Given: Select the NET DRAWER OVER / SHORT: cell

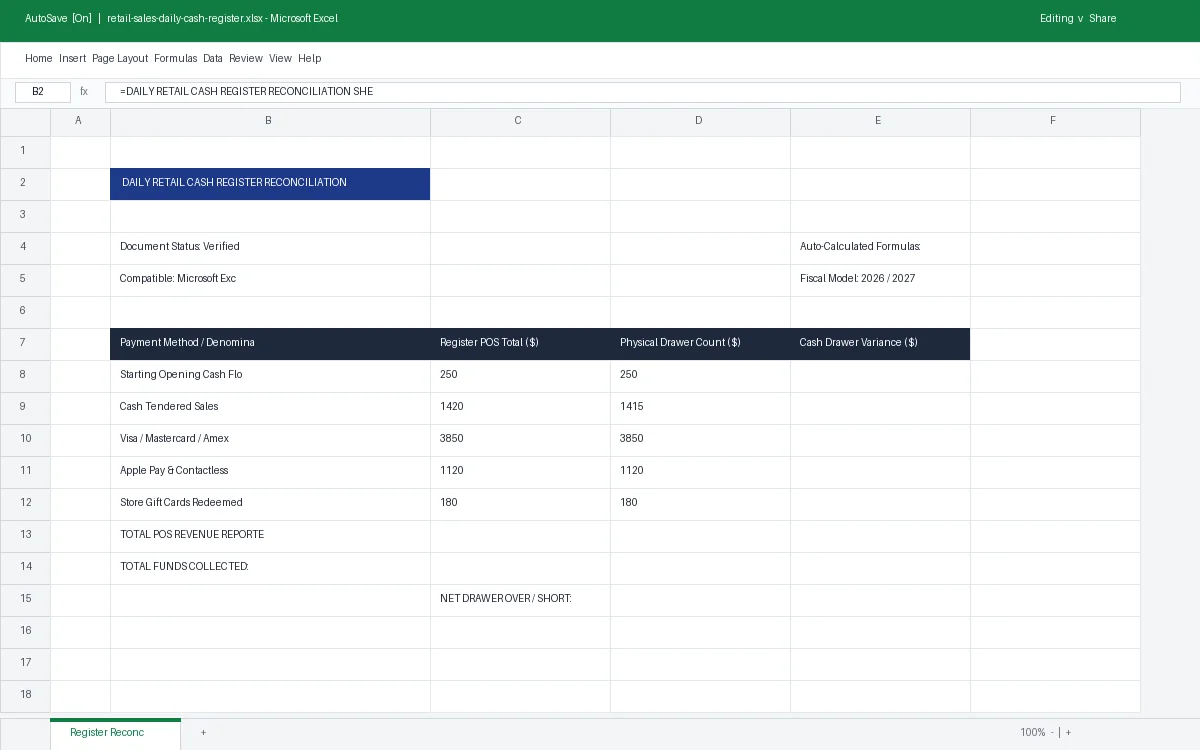Looking at the screenshot, I should pos(520,599).
